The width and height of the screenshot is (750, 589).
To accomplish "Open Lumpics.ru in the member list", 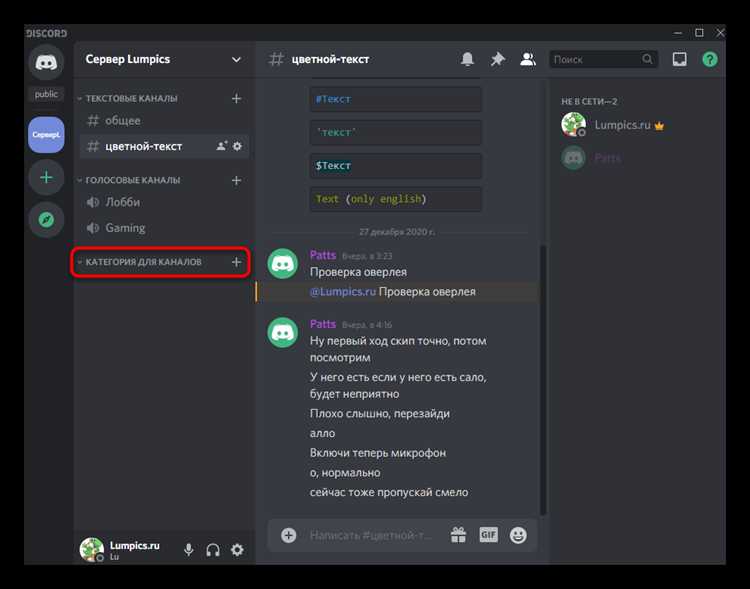I will click(636, 125).
